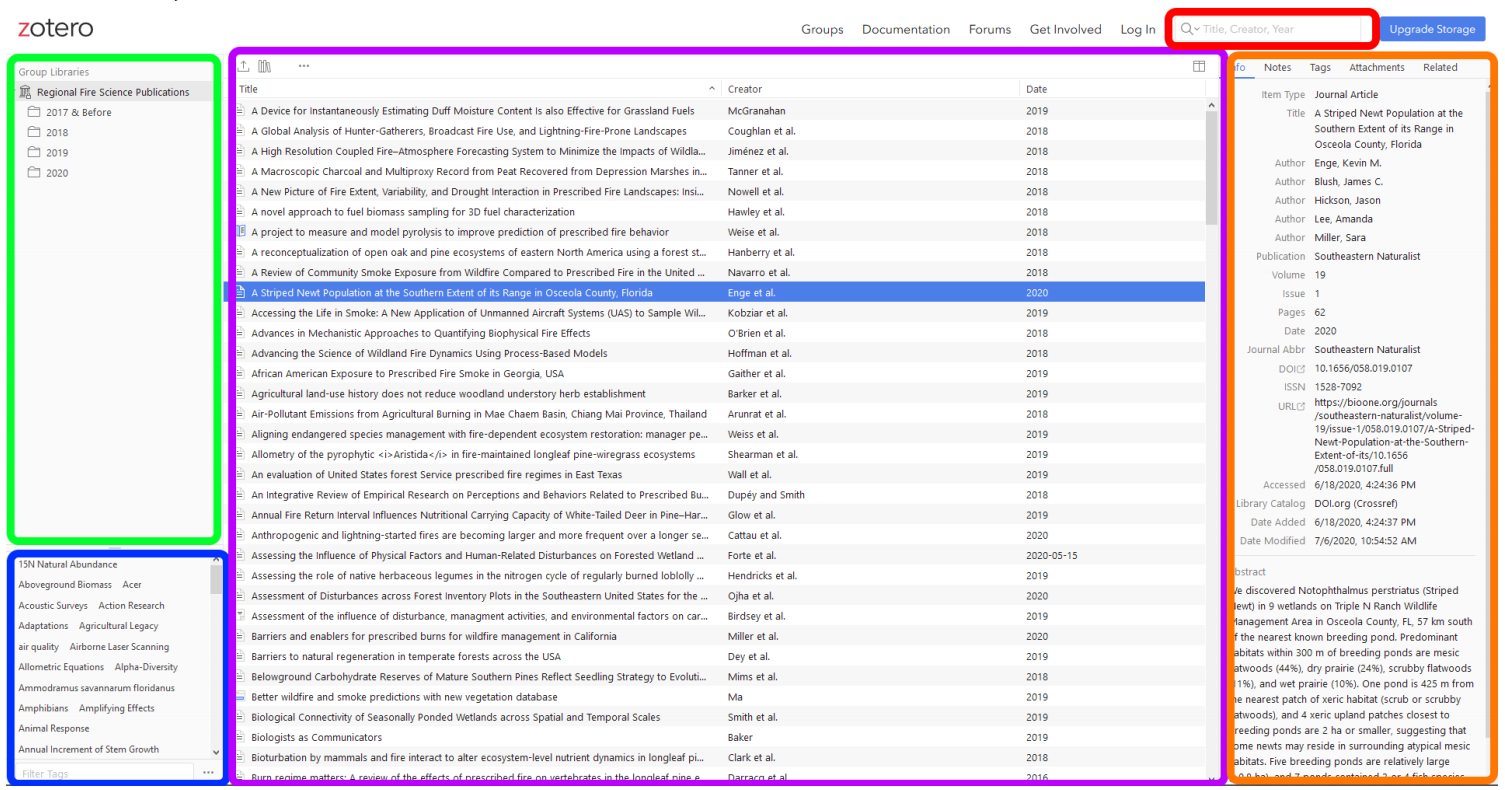This screenshot has width=1505, height=790.
Task: Open the 2020 collection
Action: click(57, 173)
